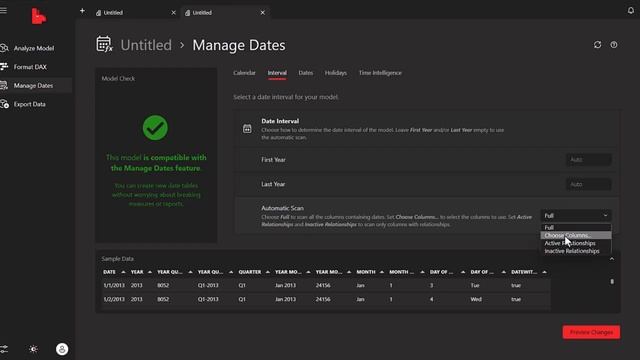Click the Preview Changes button
This screenshot has width=640, height=360.
point(591,332)
